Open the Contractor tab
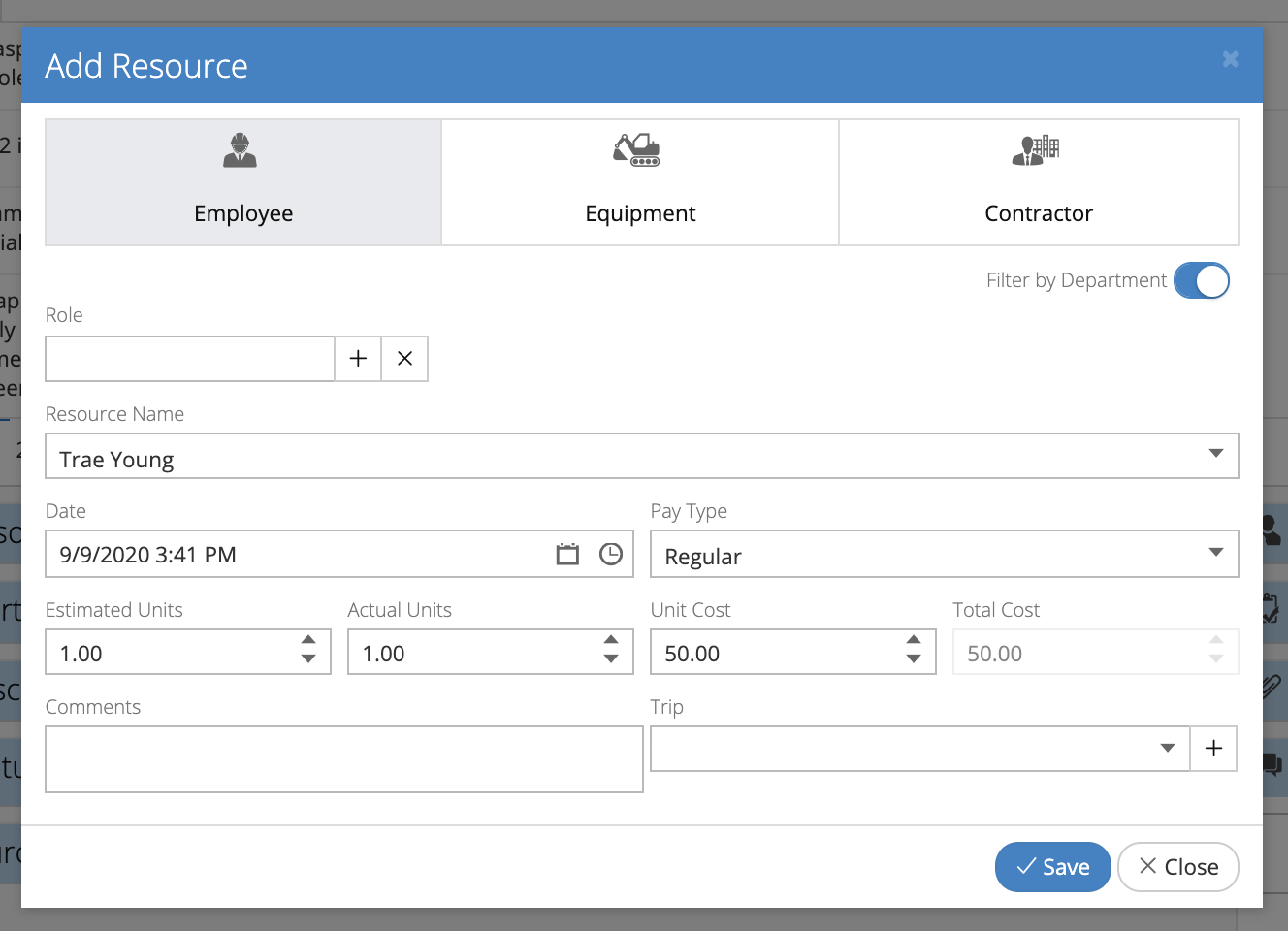Image resolution: width=1288 pixels, height=931 pixels. (1039, 182)
